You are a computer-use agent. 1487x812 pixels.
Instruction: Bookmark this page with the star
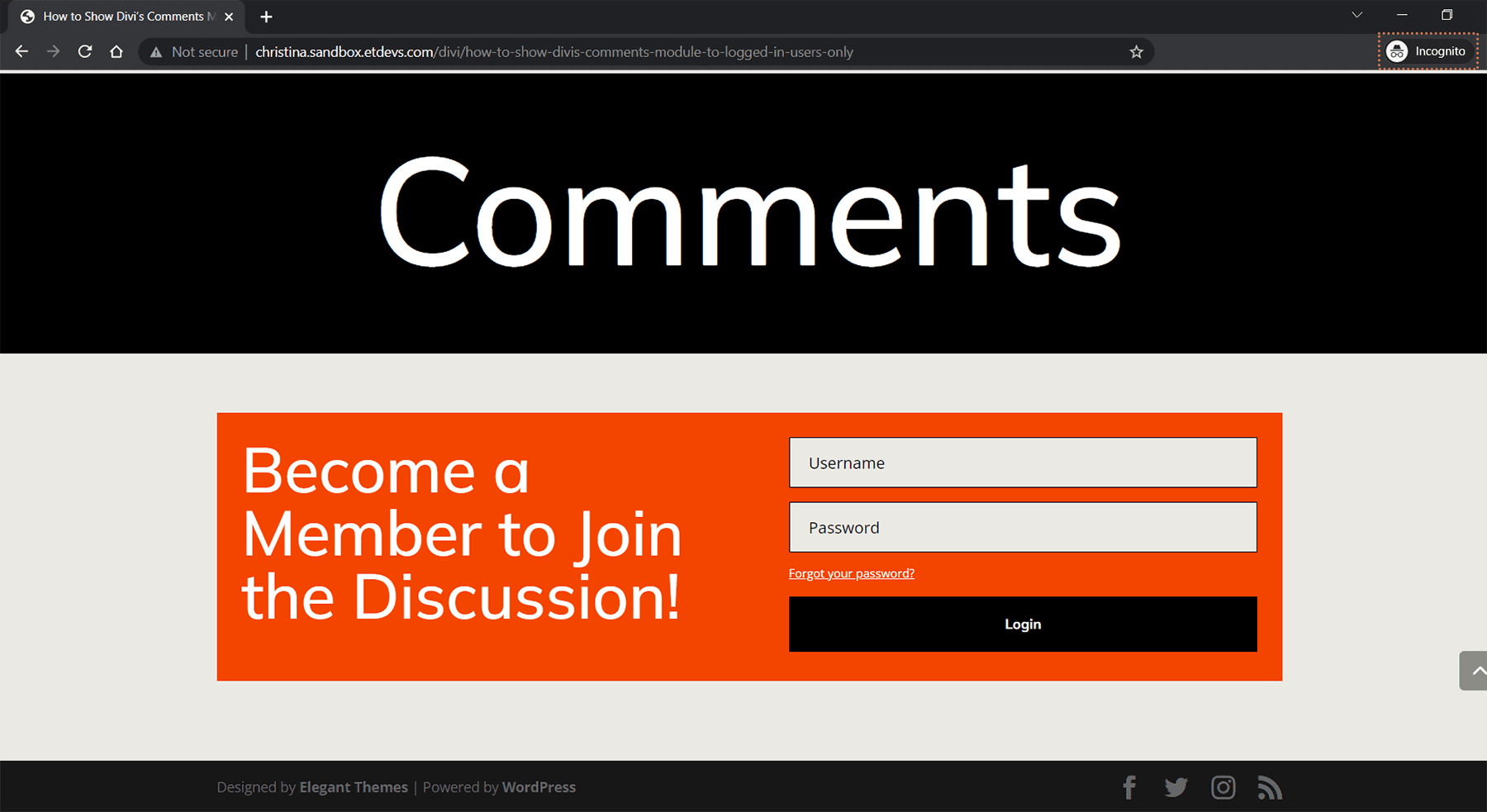pyautogui.click(x=1136, y=51)
